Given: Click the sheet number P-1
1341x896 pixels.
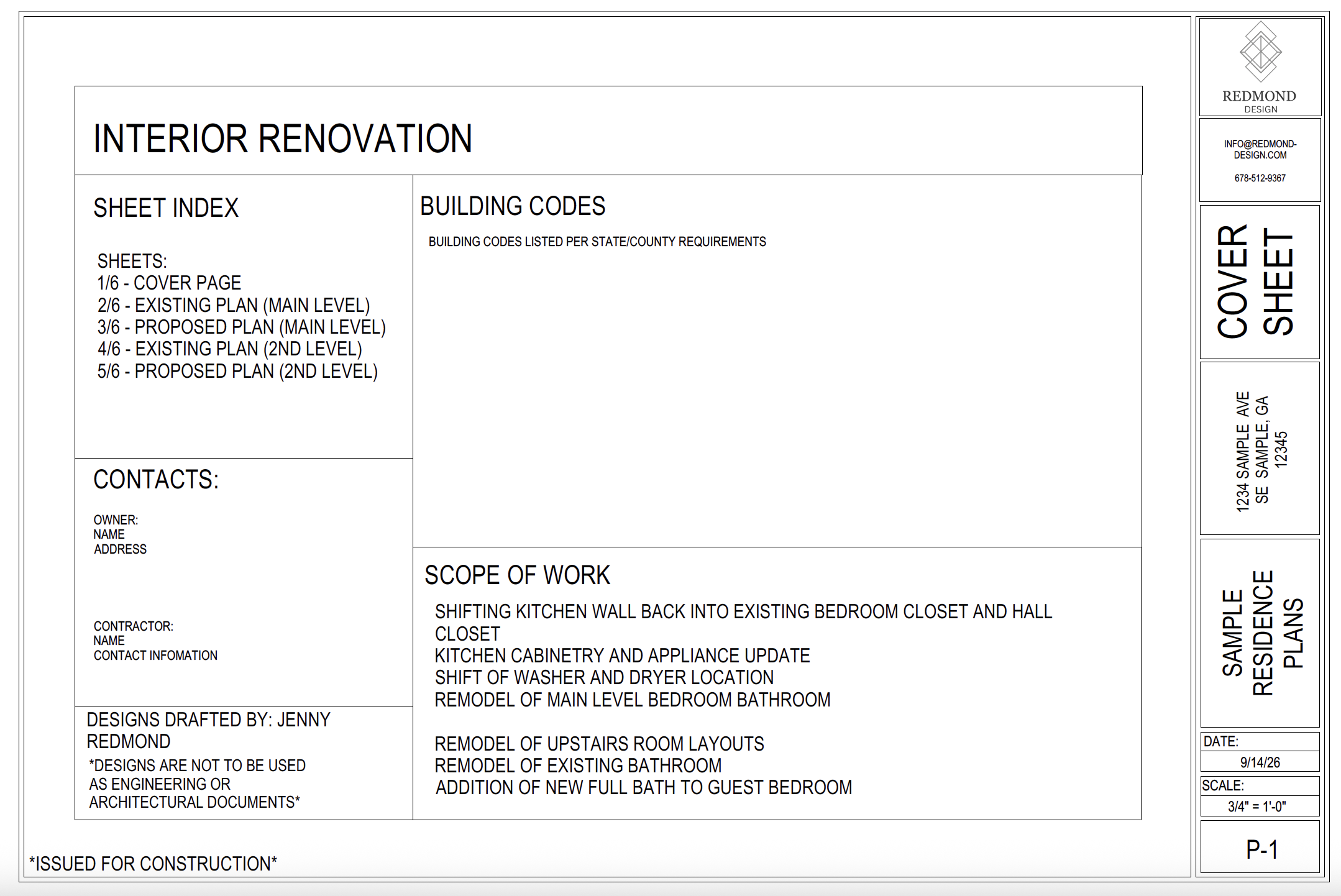Looking at the screenshot, I should [x=1262, y=849].
